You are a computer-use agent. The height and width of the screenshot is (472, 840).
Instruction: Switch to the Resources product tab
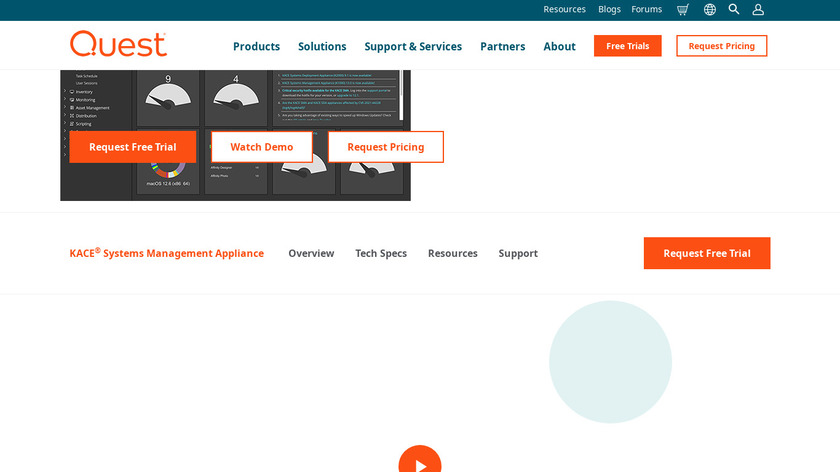coord(453,253)
